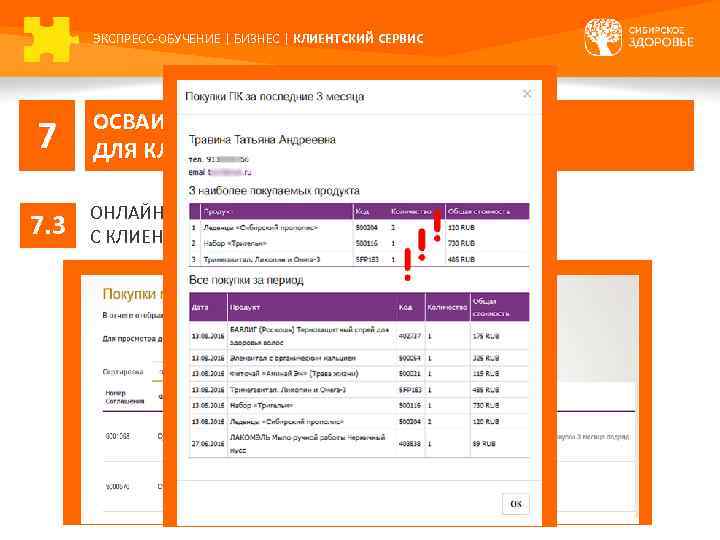
Task: Click the 'Общая стоимость' header in top-products table
Action: [478, 211]
